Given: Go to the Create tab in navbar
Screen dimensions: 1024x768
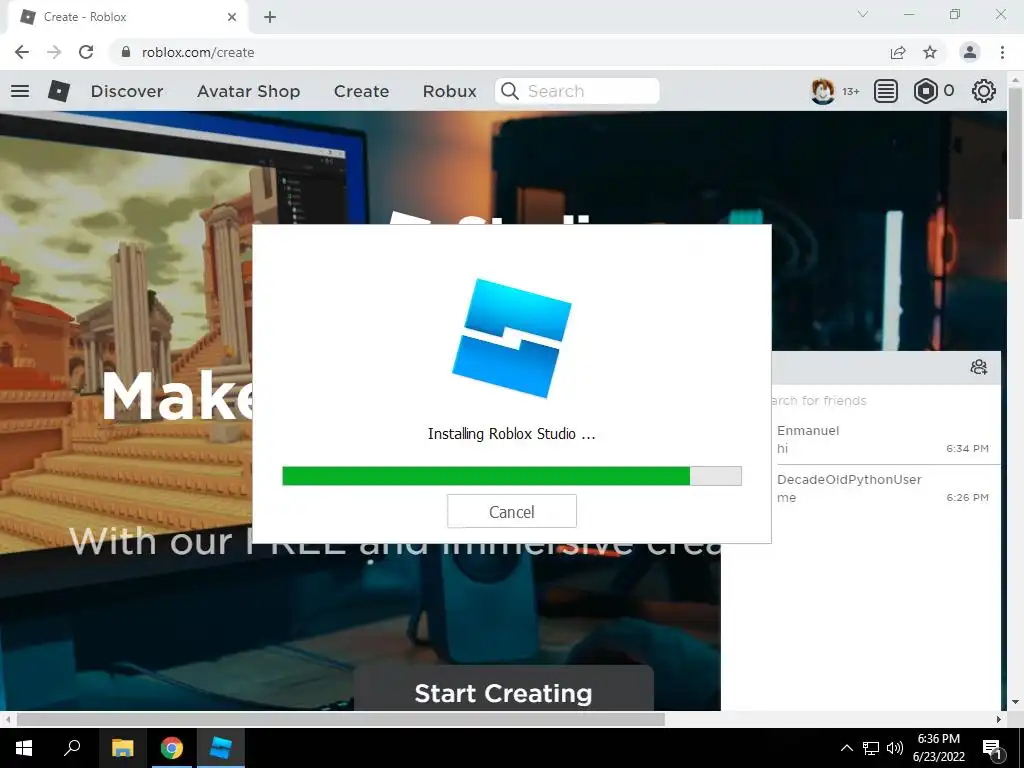Looking at the screenshot, I should pos(361,91).
